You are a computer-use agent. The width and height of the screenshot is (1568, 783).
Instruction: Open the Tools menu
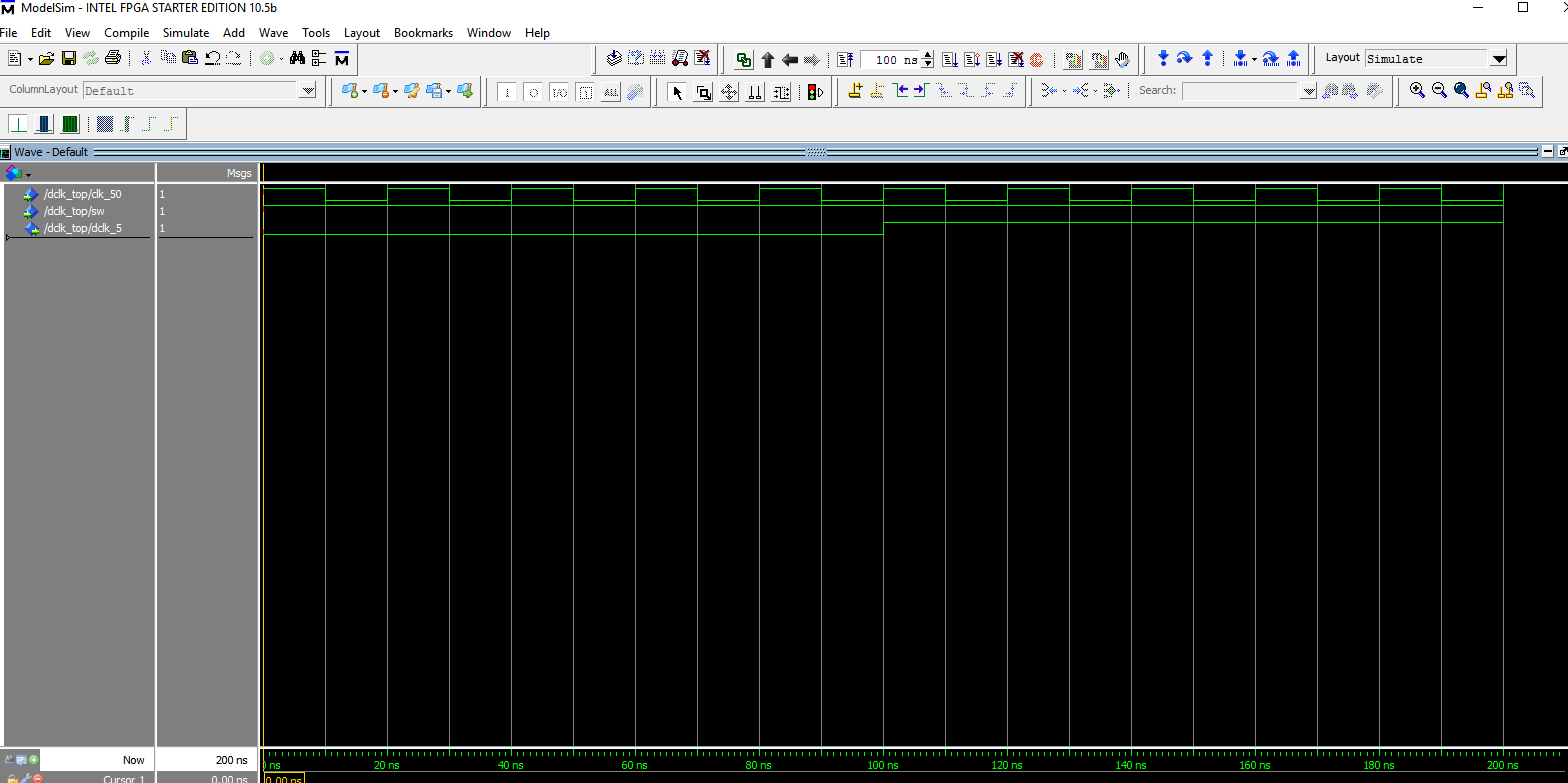coord(316,33)
